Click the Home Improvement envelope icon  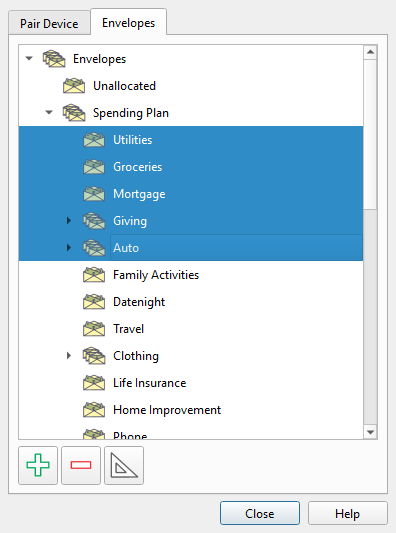coord(94,410)
